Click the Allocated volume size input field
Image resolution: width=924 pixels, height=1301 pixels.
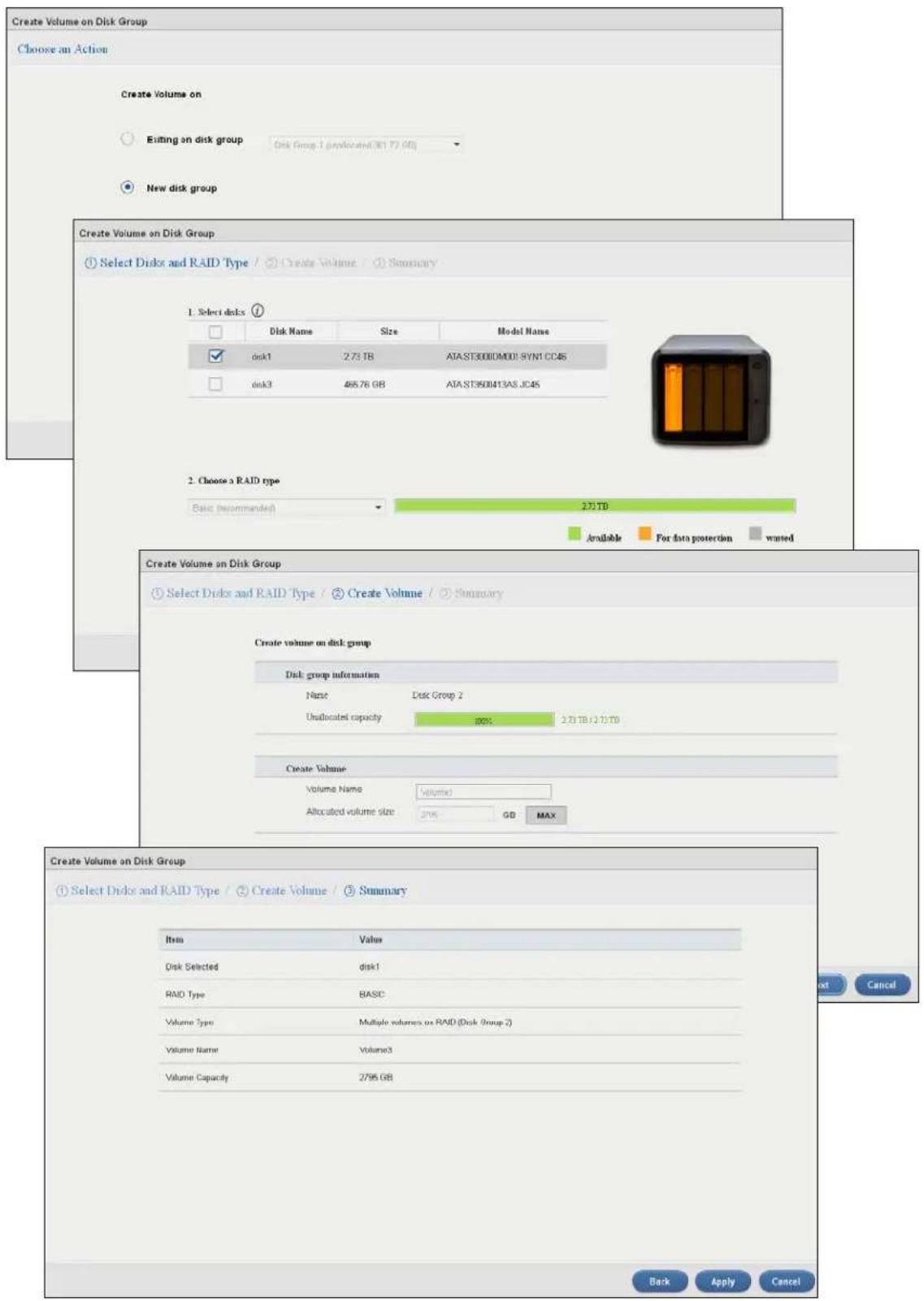coord(455,814)
